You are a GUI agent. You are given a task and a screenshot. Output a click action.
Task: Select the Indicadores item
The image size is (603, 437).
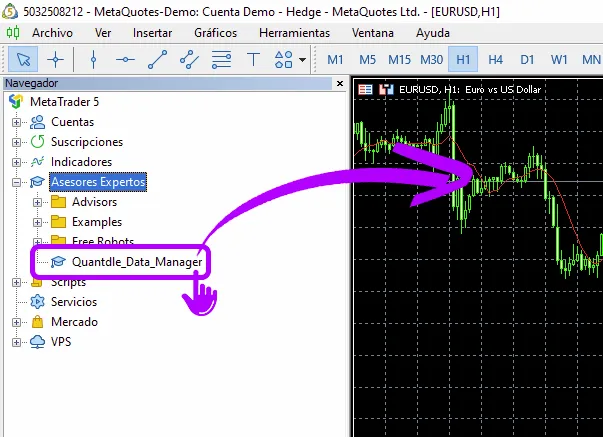(x=81, y=162)
